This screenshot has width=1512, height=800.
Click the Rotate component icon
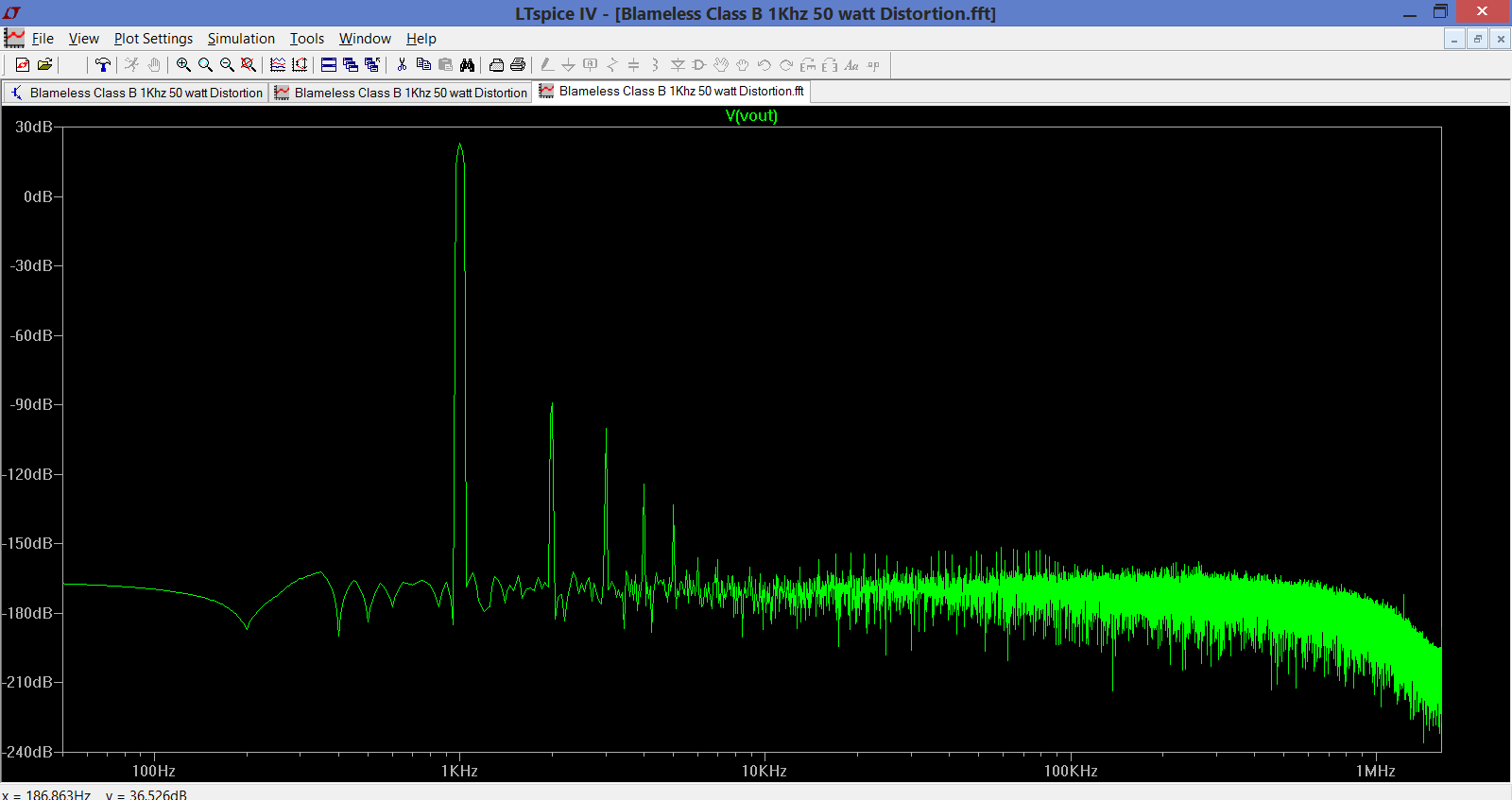coord(808,65)
